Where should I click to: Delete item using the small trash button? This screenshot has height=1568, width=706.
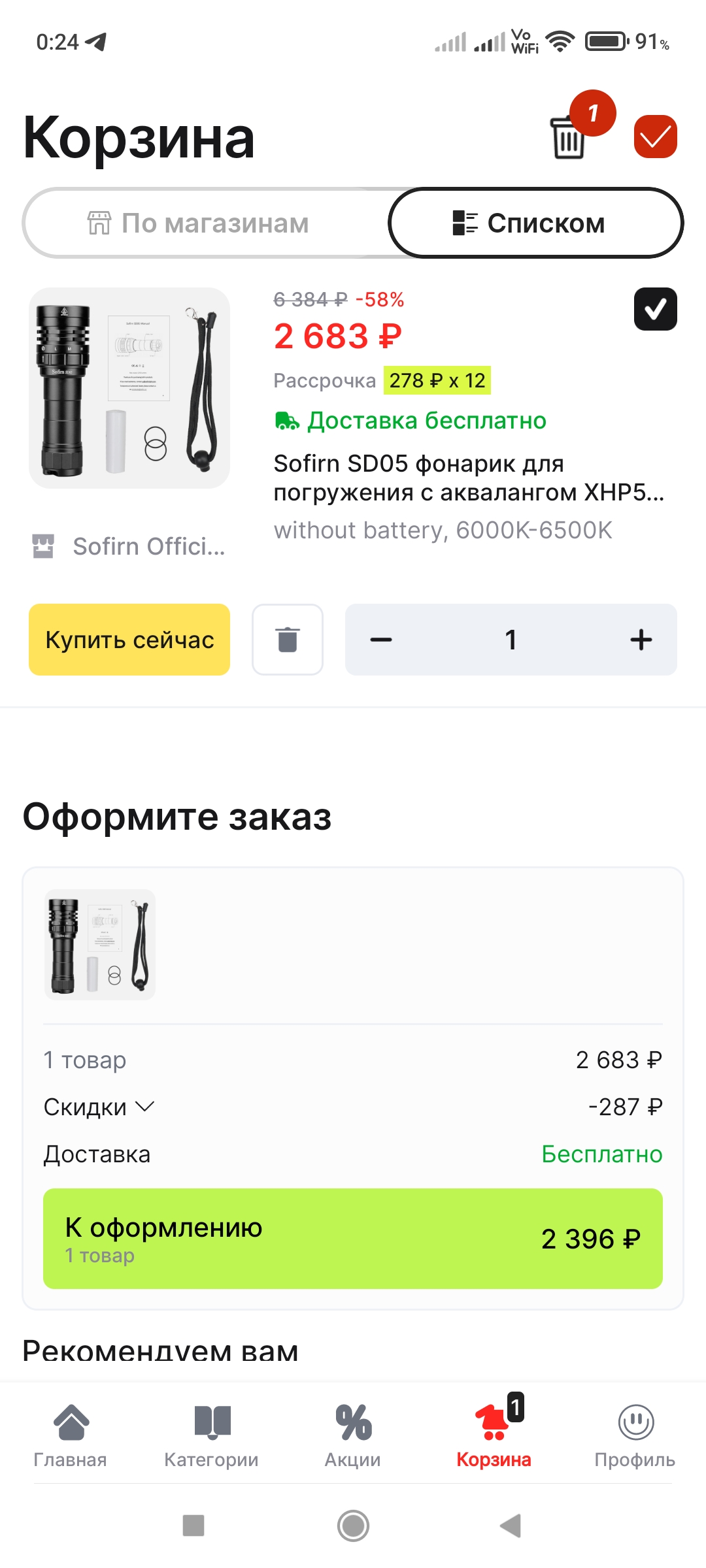[288, 640]
